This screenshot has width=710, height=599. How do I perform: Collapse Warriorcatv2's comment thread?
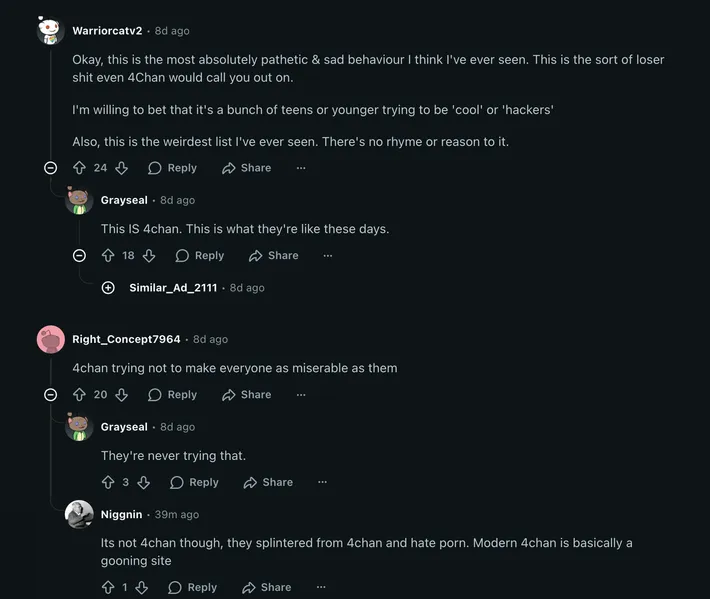[x=51, y=168]
